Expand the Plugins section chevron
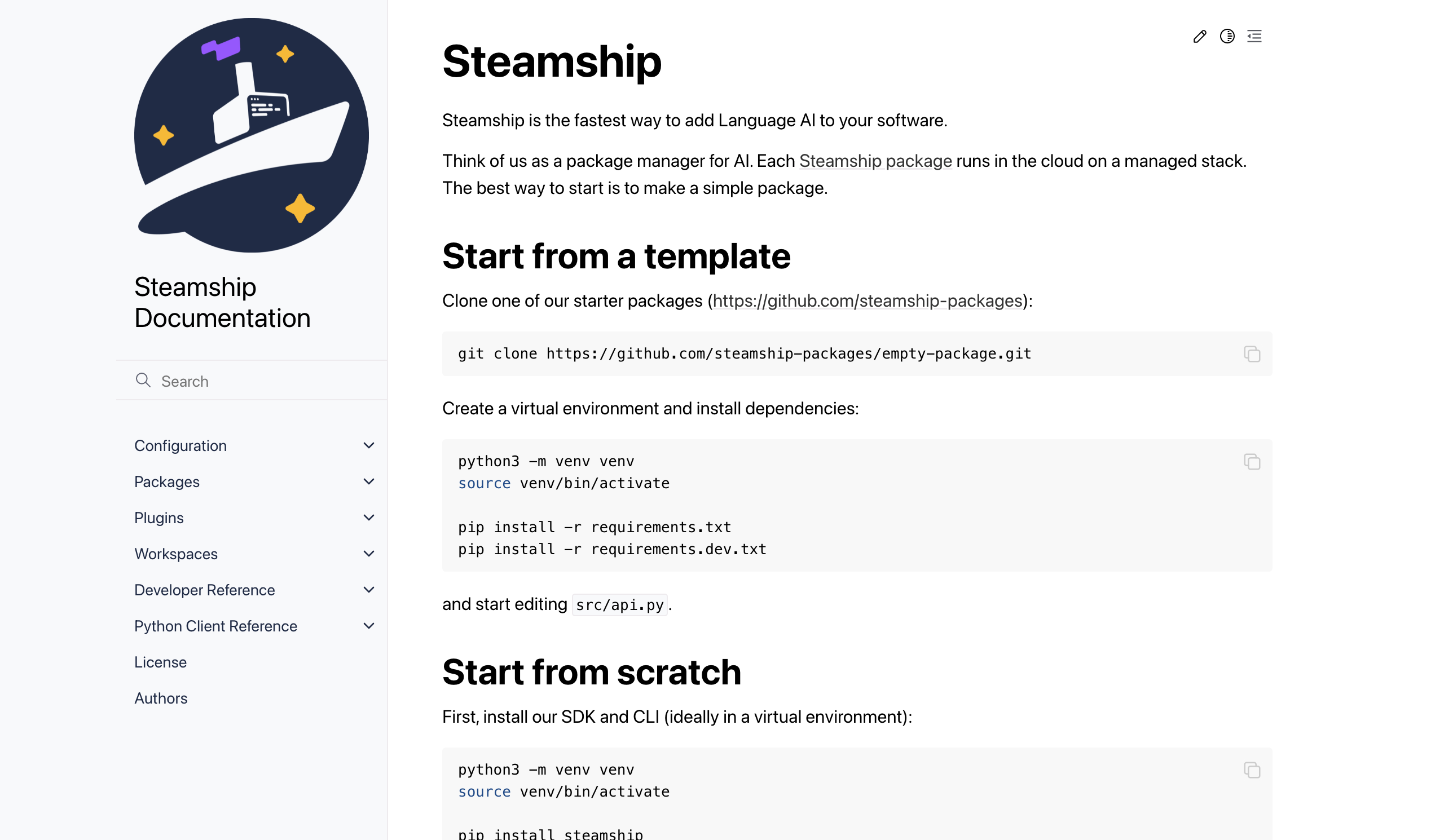 coord(368,517)
